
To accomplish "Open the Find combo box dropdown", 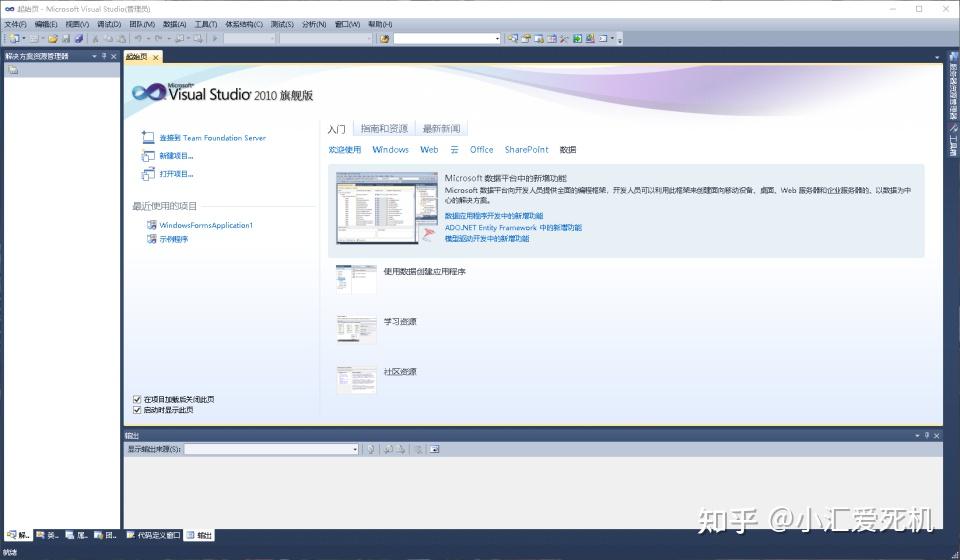I will 497,38.
